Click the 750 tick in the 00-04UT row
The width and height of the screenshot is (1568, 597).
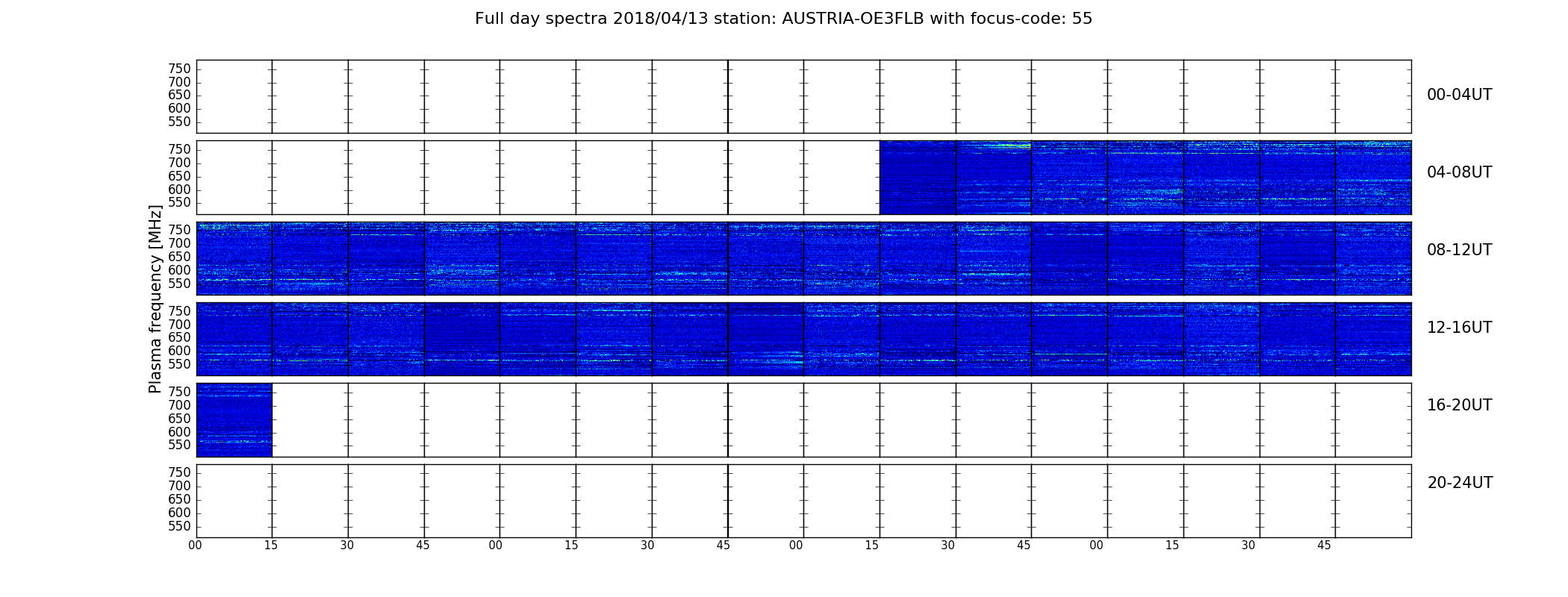179,69
